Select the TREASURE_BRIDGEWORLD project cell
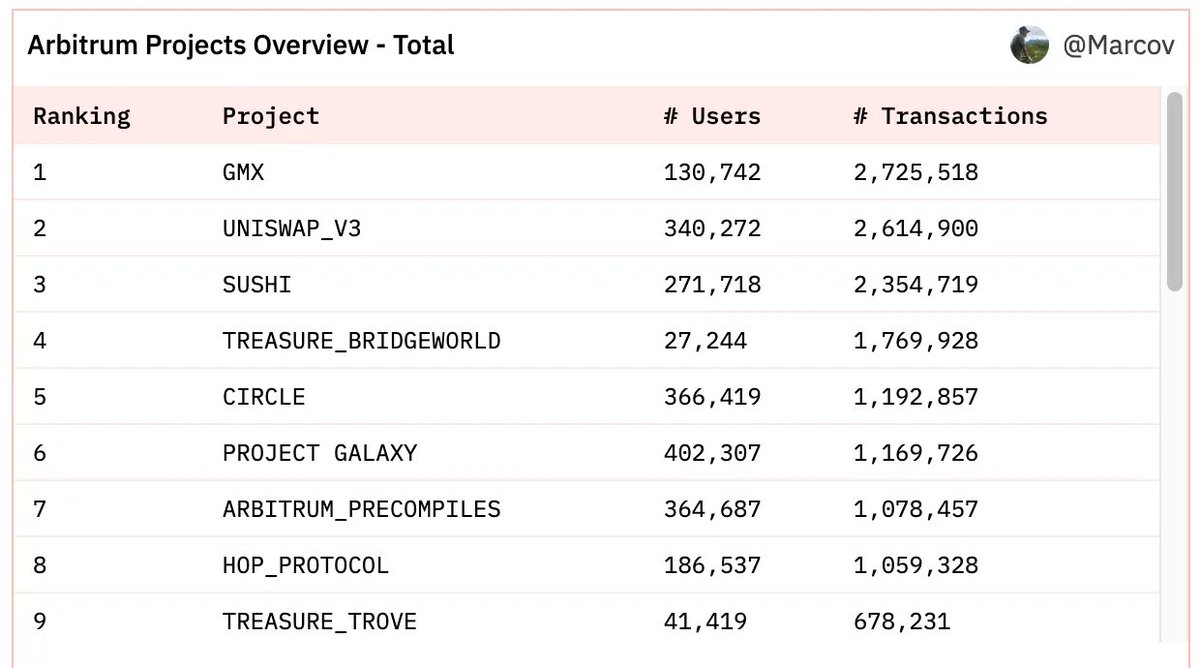1200x668 pixels. click(361, 341)
